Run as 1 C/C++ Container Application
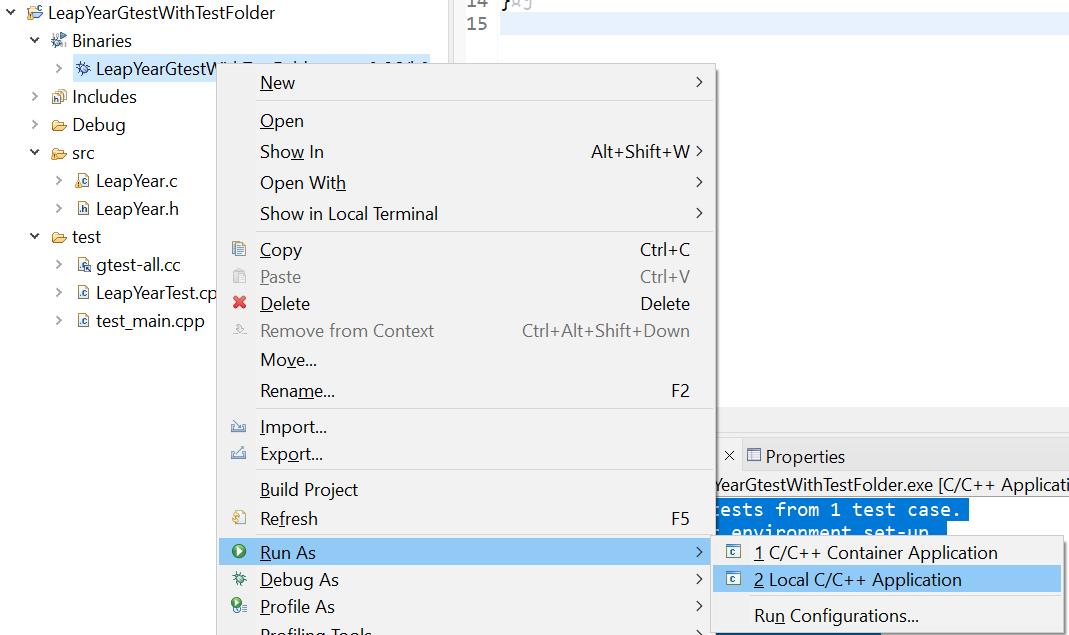1069x635 pixels. tap(887, 552)
